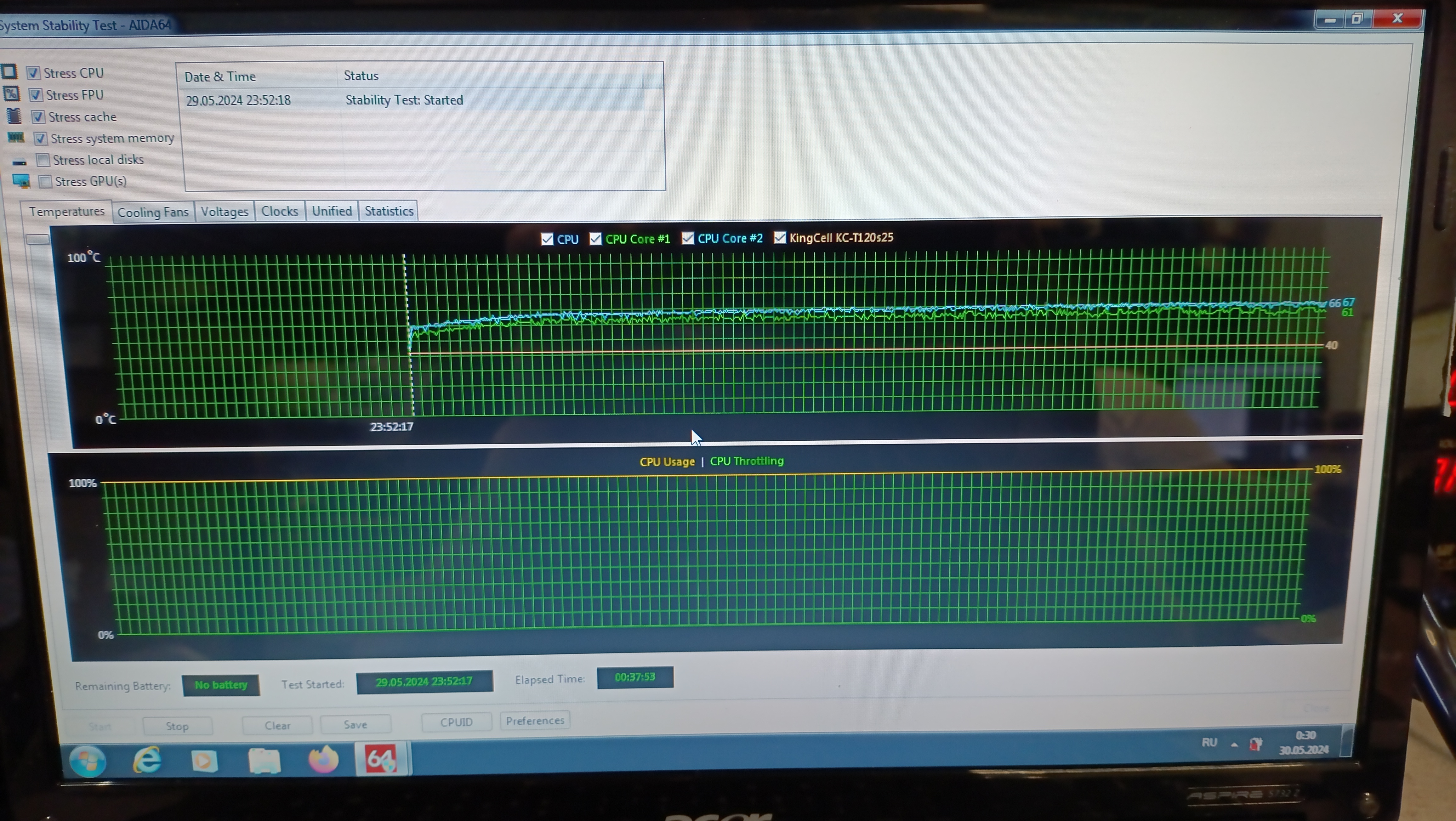Image resolution: width=1456 pixels, height=821 pixels.
Task: Click the cache chip icon beside Stress cache
Action: tap(14, 116)
